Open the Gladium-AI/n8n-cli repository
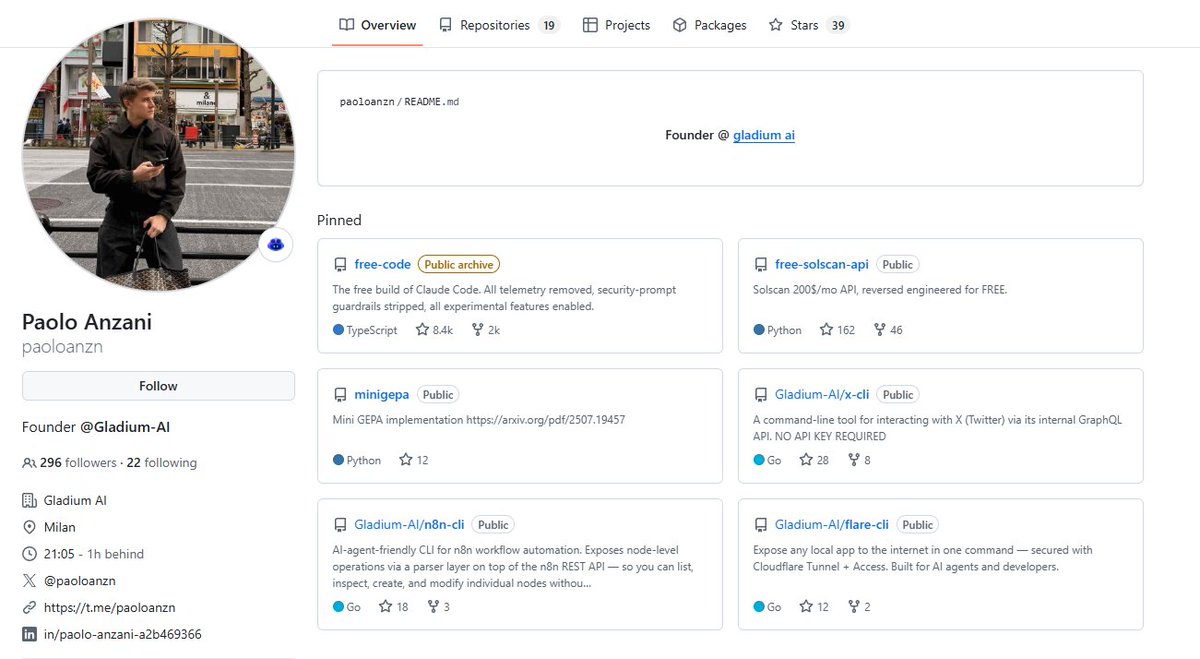1200x659 pixels. [411, 524]
